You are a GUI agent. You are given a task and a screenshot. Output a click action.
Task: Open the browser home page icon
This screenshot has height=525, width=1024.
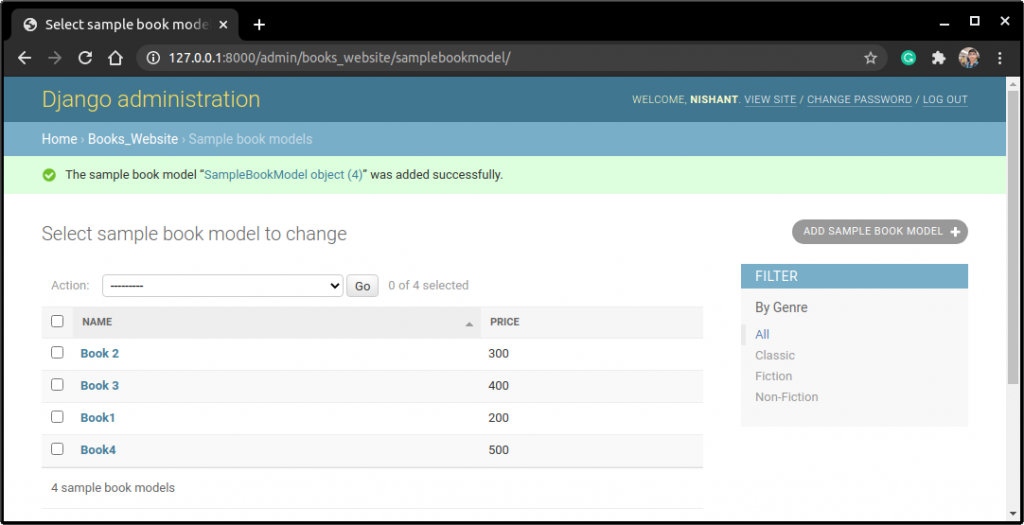tap(116, 58)
